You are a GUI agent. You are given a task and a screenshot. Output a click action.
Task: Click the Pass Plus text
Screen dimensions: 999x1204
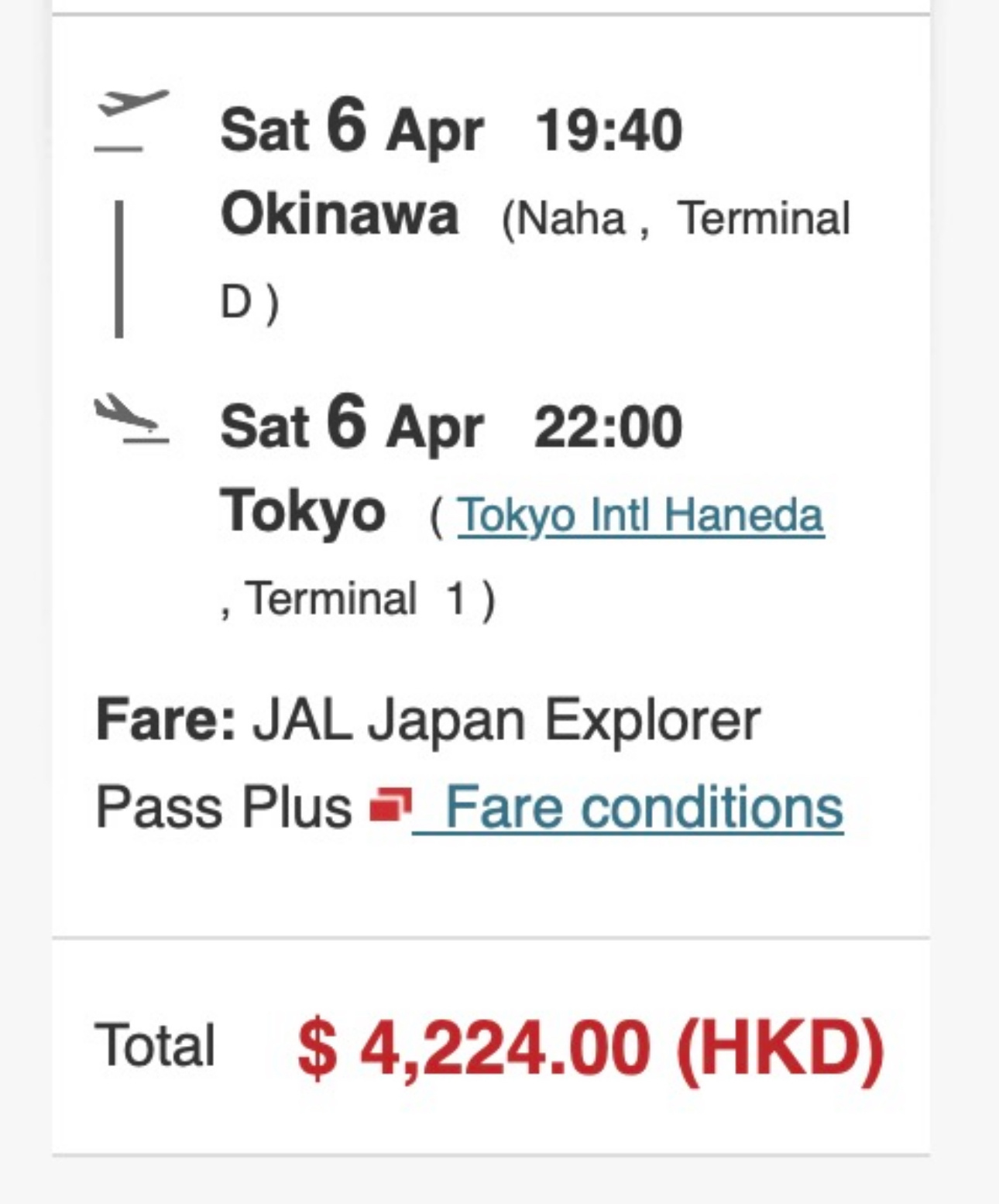[224, 808]
